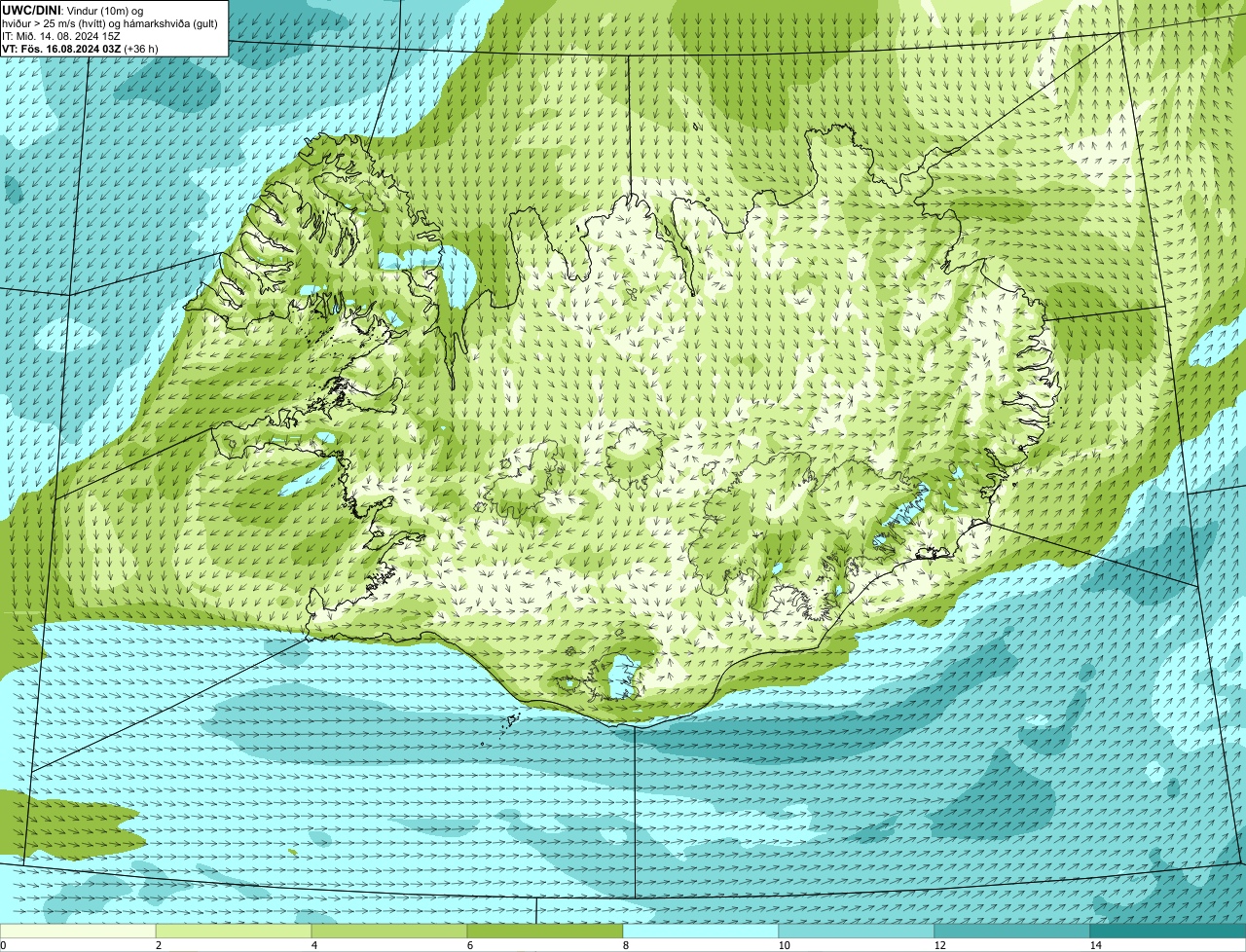Click the 2–4 m/s light green legend color
The image size is (1246, 952).
(x=234, y=931)
